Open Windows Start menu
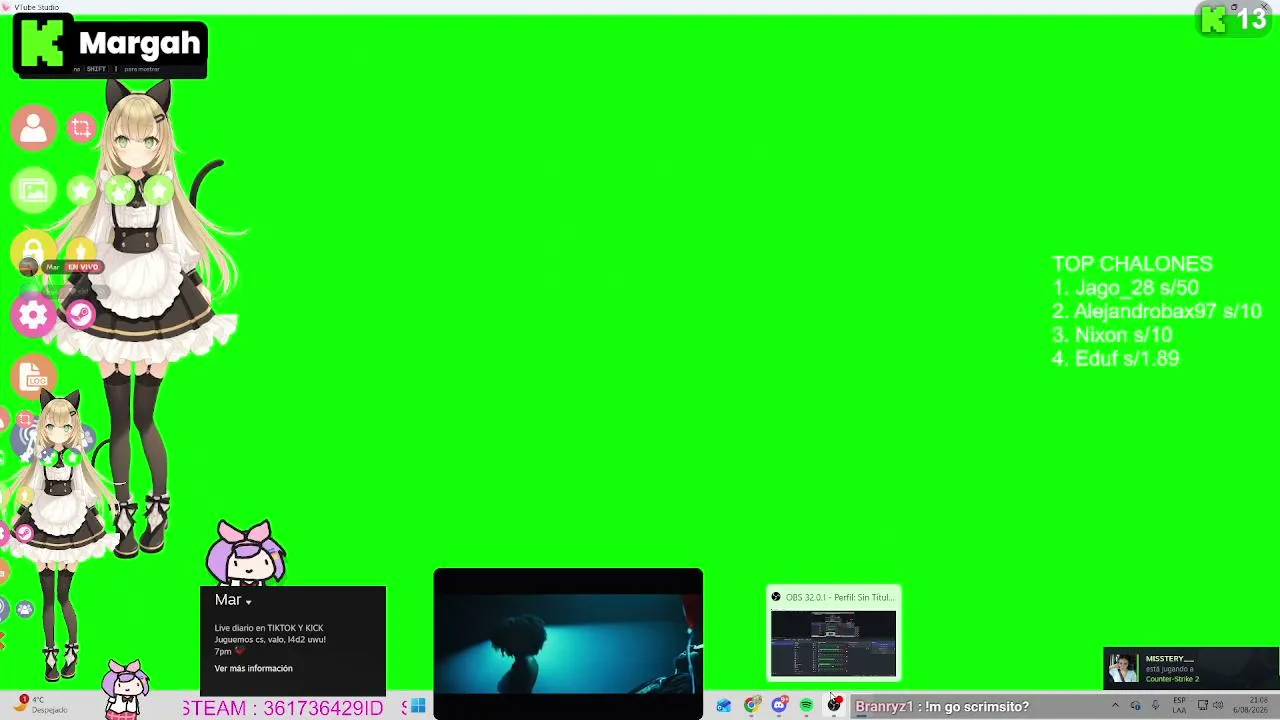The image size is (1280, 720). point(418,706)
